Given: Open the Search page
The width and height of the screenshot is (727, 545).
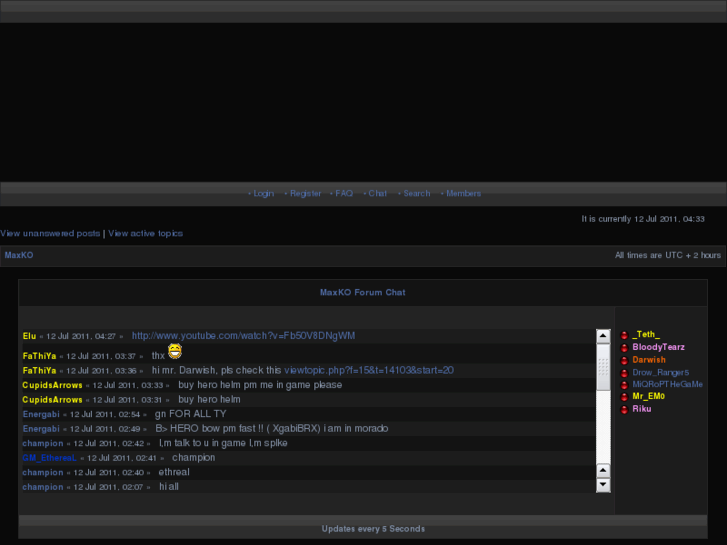Looking at the screenshot, I should (417, 193).
